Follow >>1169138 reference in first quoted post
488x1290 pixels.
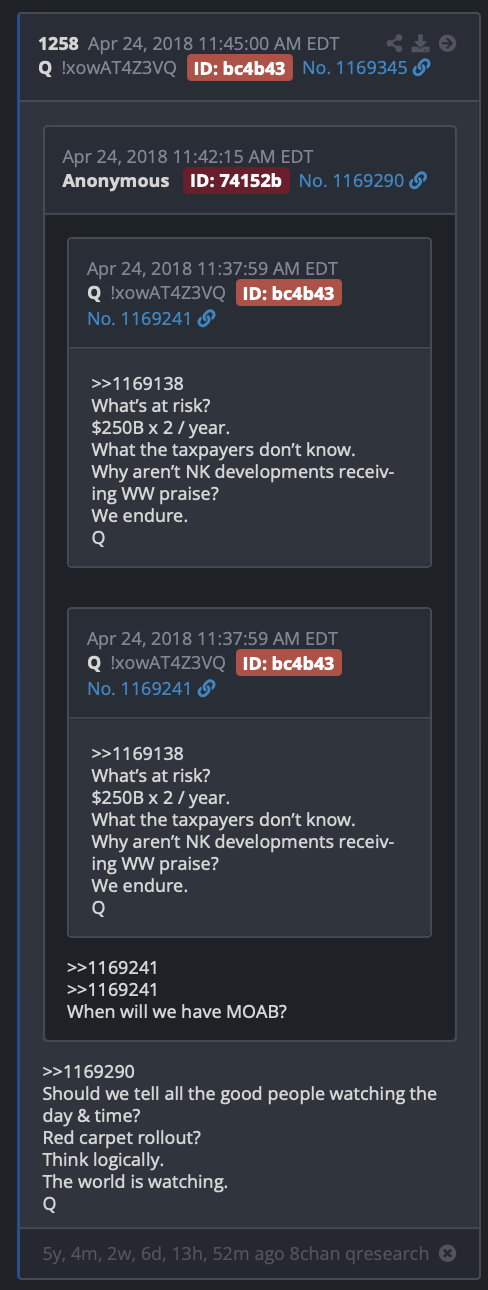(137, 383)
